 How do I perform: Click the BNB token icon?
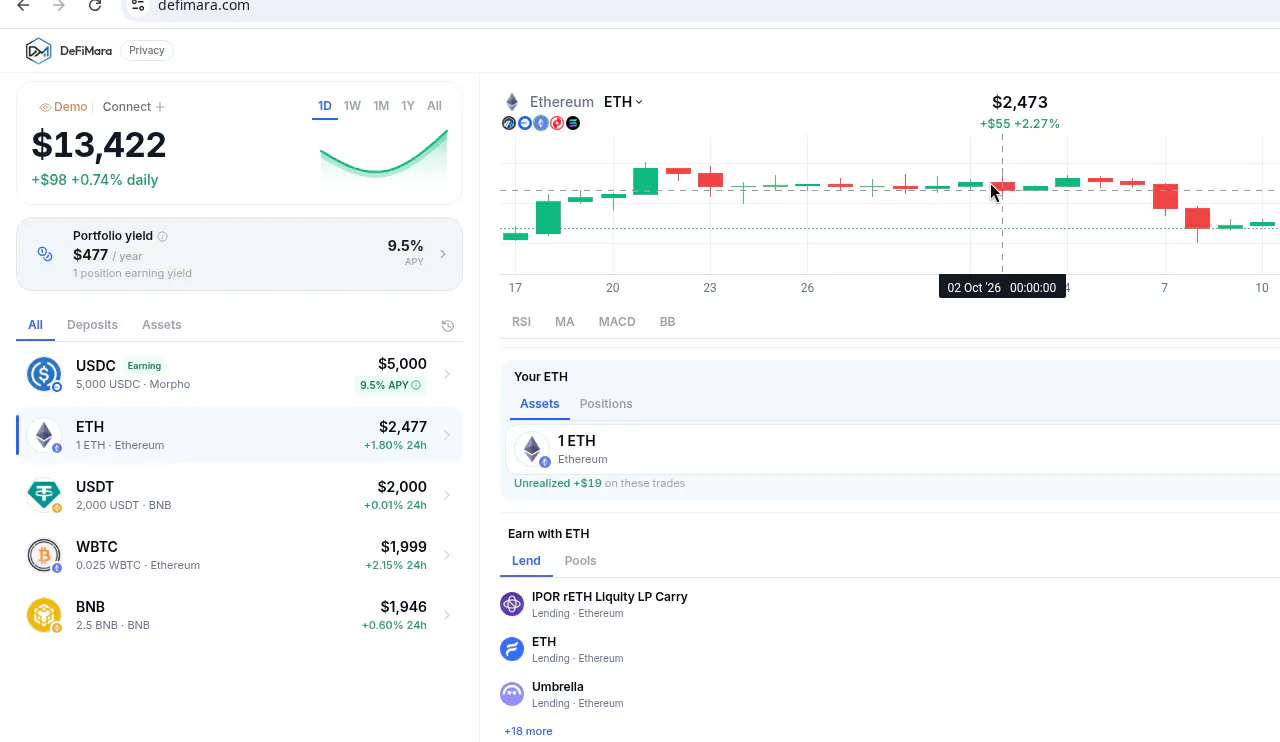click(44, 615)
